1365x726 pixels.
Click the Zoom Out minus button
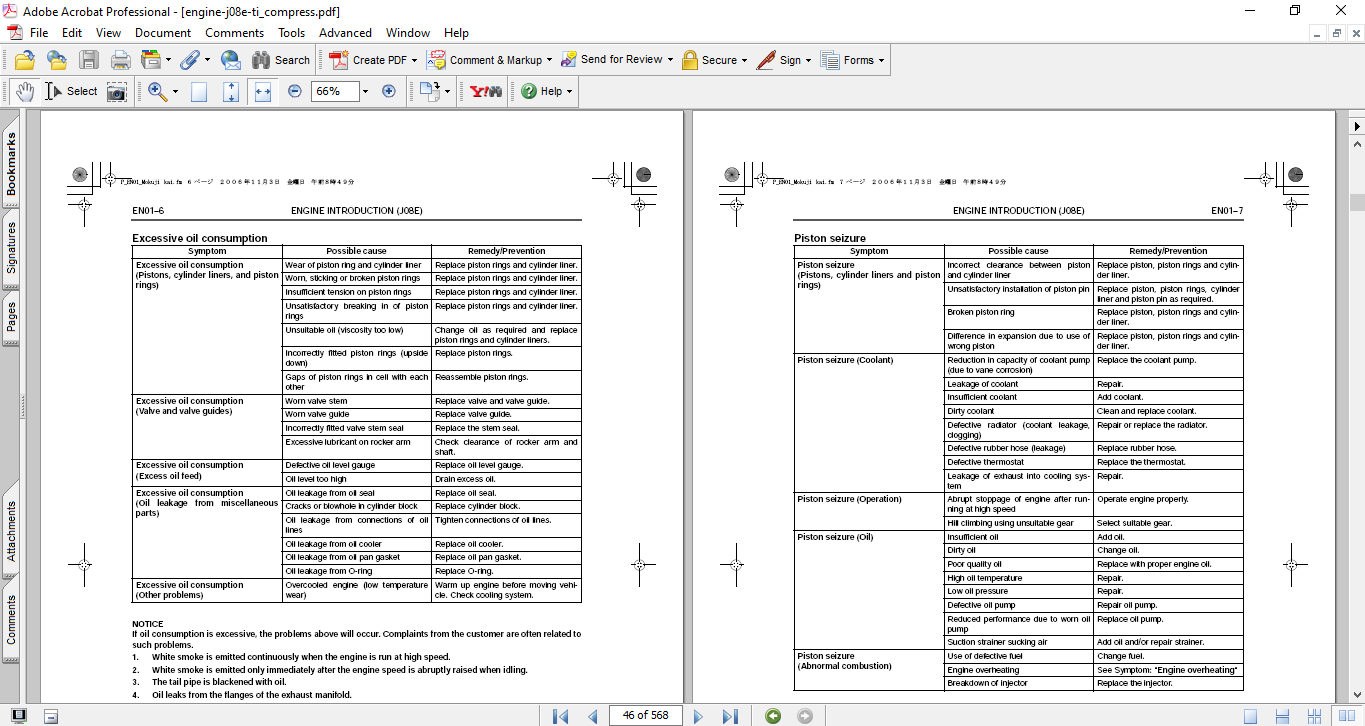pyautogui.click(x=295, y=91)
